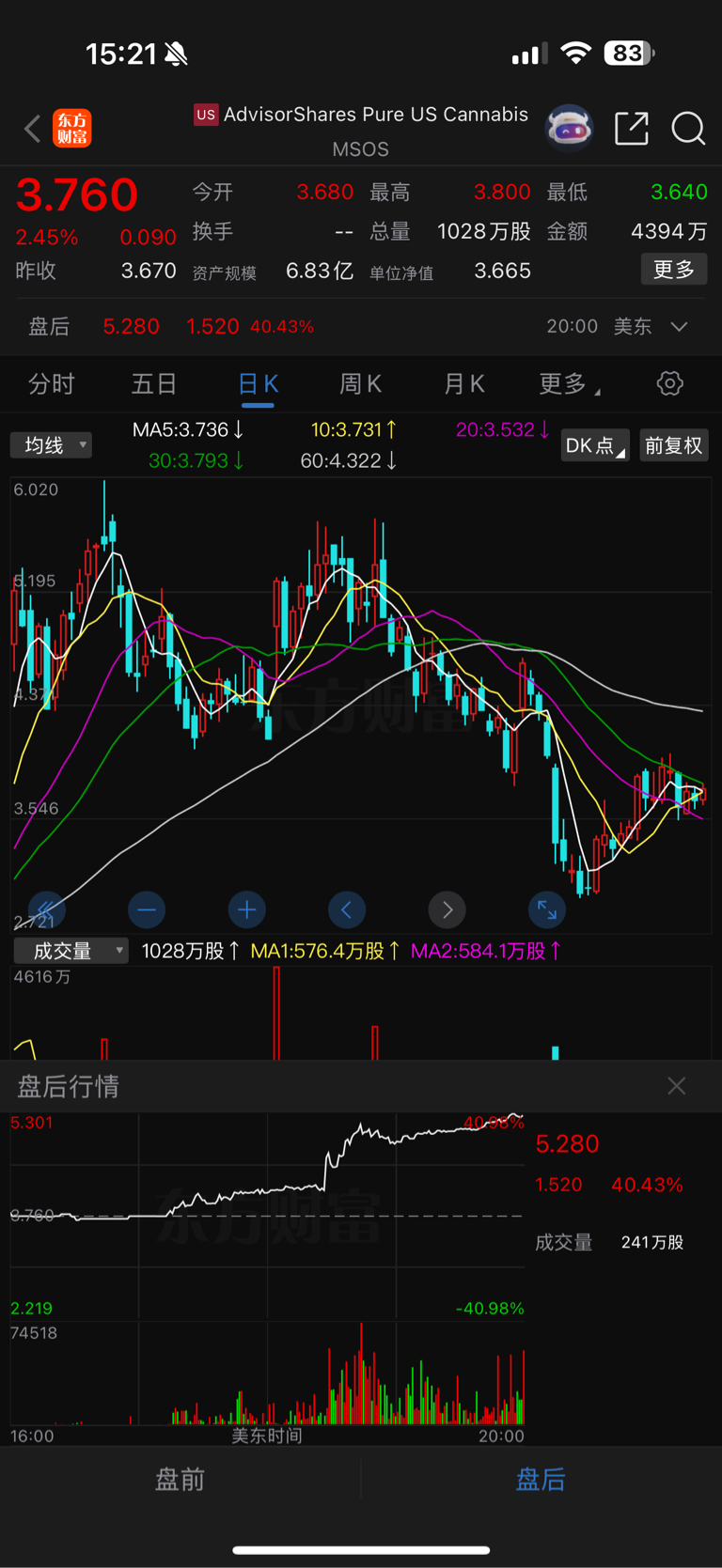Tap the US market flag badge

click(206, 115)
